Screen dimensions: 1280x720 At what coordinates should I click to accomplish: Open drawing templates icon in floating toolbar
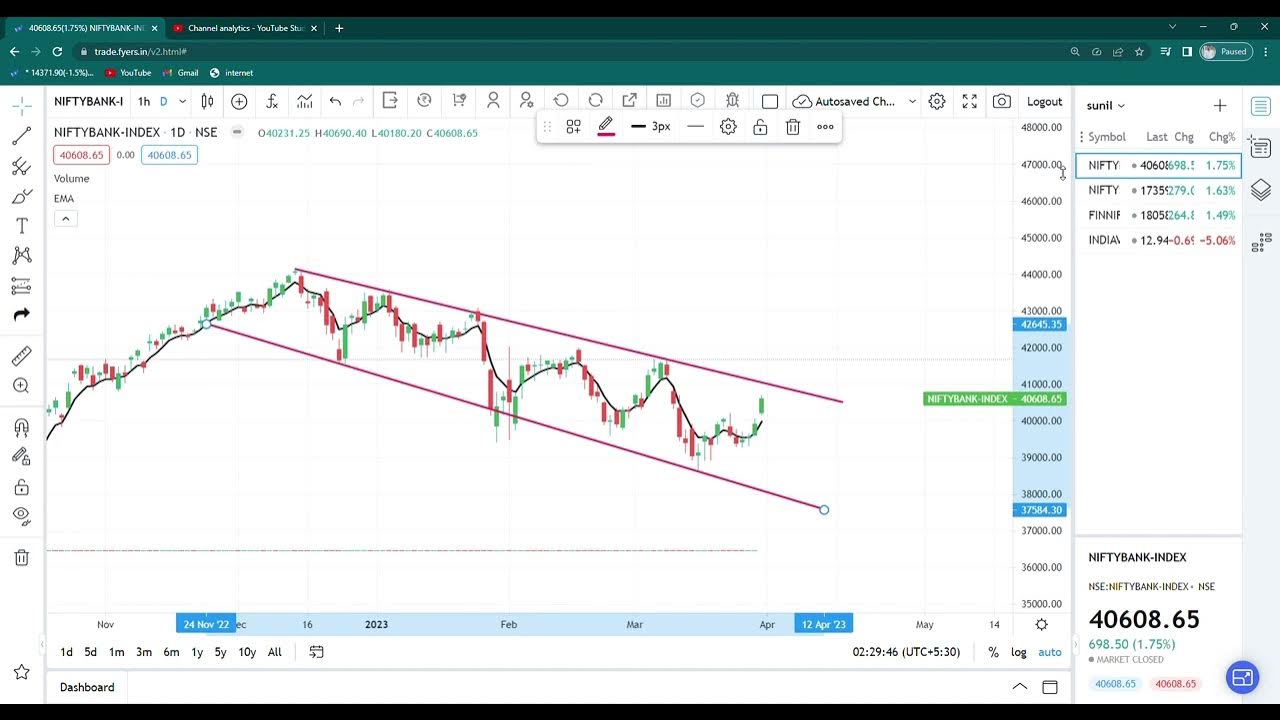pos(574,127)
